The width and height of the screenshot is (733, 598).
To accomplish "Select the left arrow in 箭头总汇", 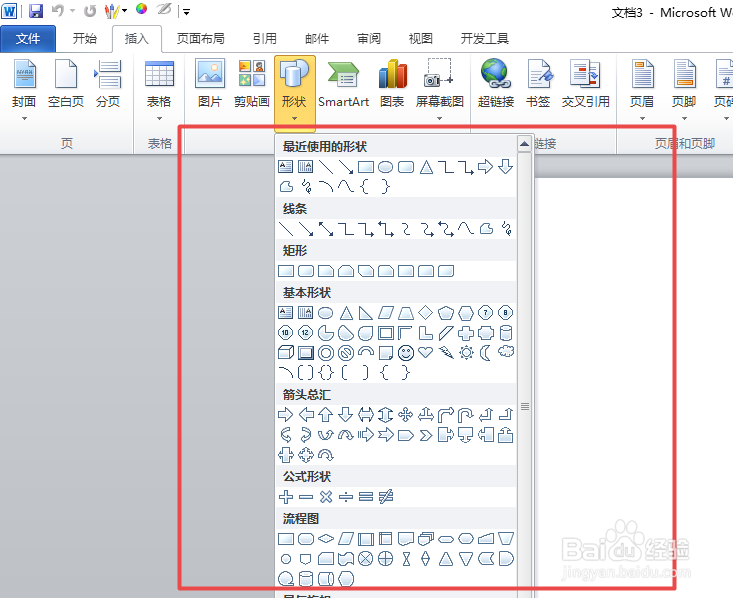I will click(306, 415).
